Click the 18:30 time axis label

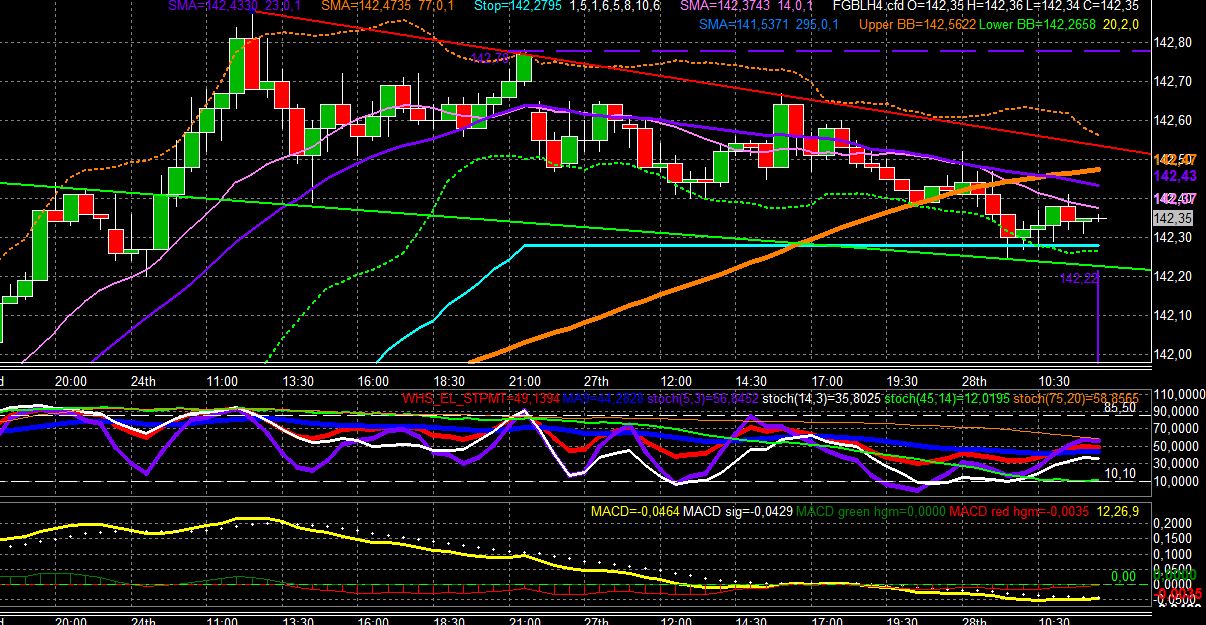448,381
